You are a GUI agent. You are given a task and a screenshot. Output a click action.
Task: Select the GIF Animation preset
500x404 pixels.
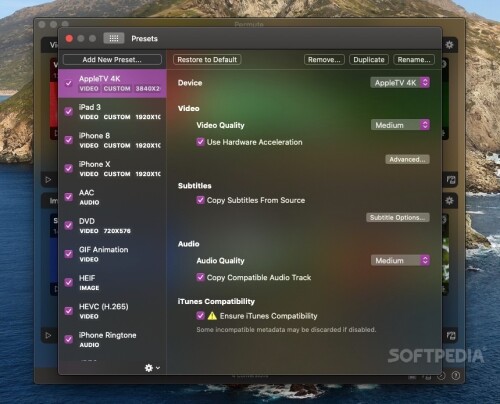coord(112,254)
